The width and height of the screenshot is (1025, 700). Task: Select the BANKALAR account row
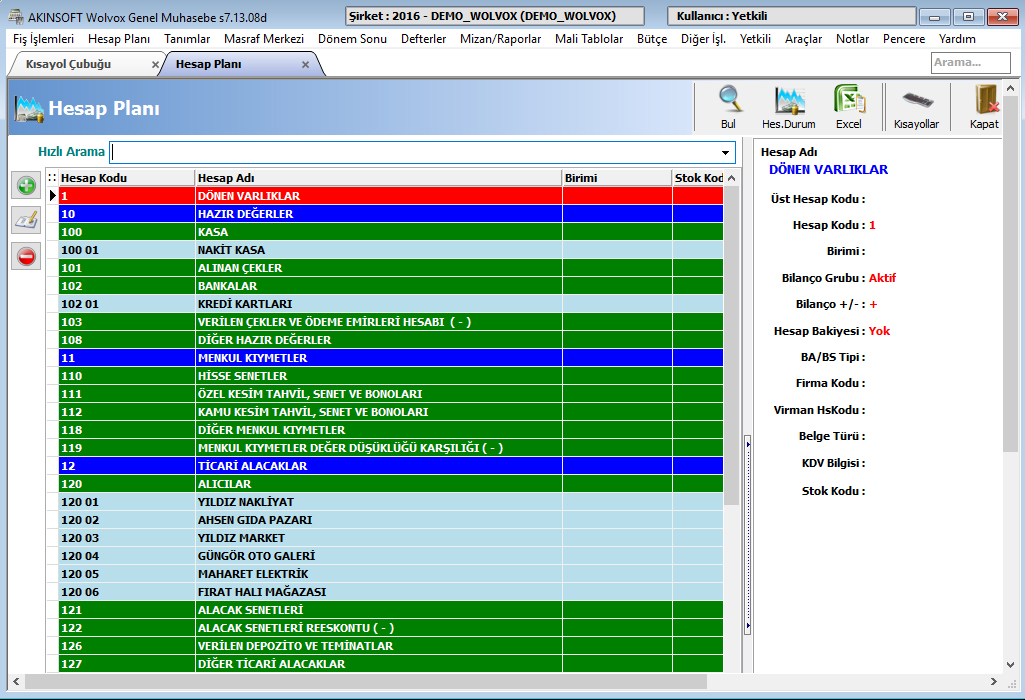[391, 286]
